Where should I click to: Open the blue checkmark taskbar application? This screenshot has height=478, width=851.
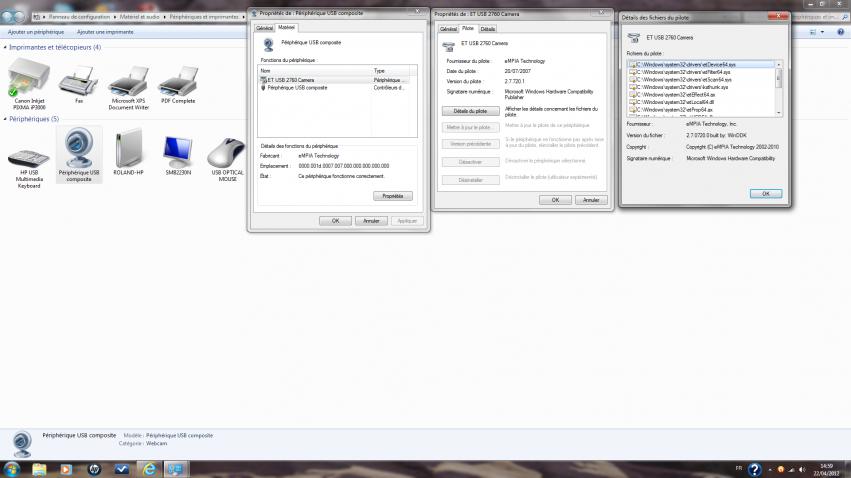click(x=122, y=469)
